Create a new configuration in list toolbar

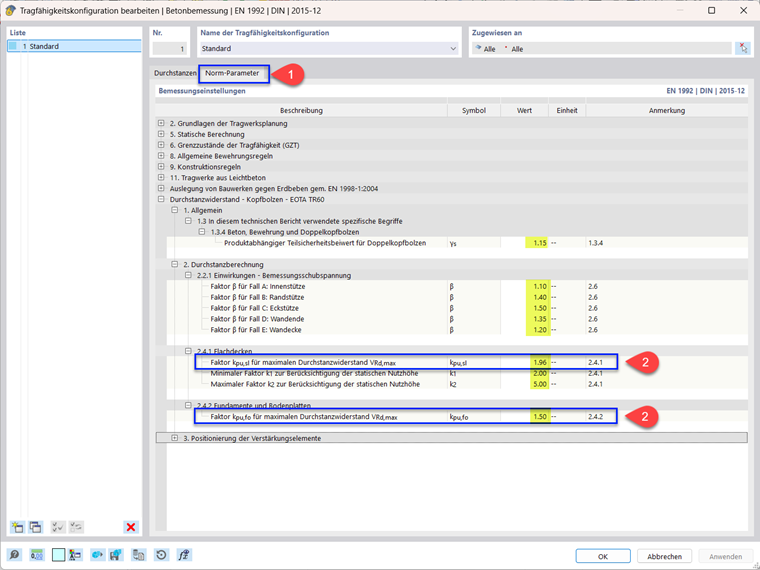[x=17, y=527]
